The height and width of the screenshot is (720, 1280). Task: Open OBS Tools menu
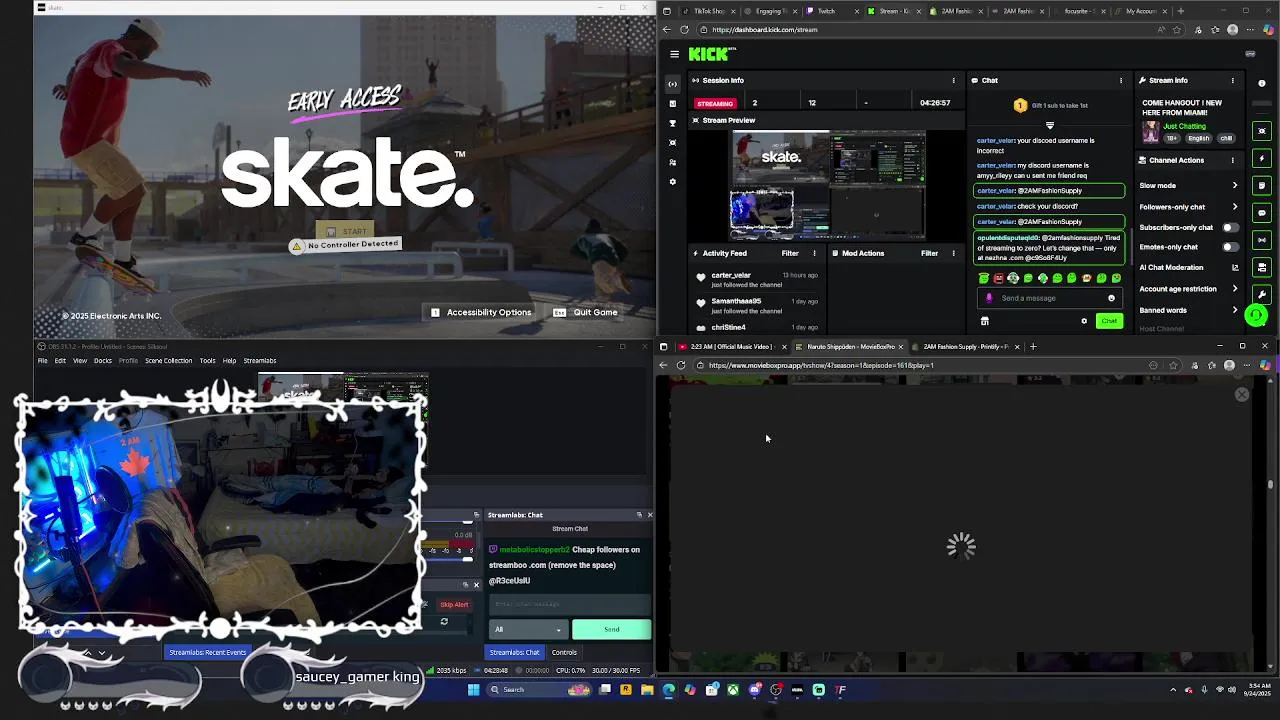[207, 361]
